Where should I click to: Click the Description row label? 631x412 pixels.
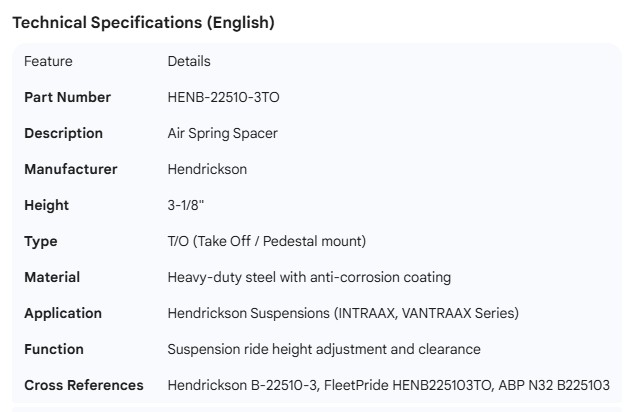coord(63,133)
